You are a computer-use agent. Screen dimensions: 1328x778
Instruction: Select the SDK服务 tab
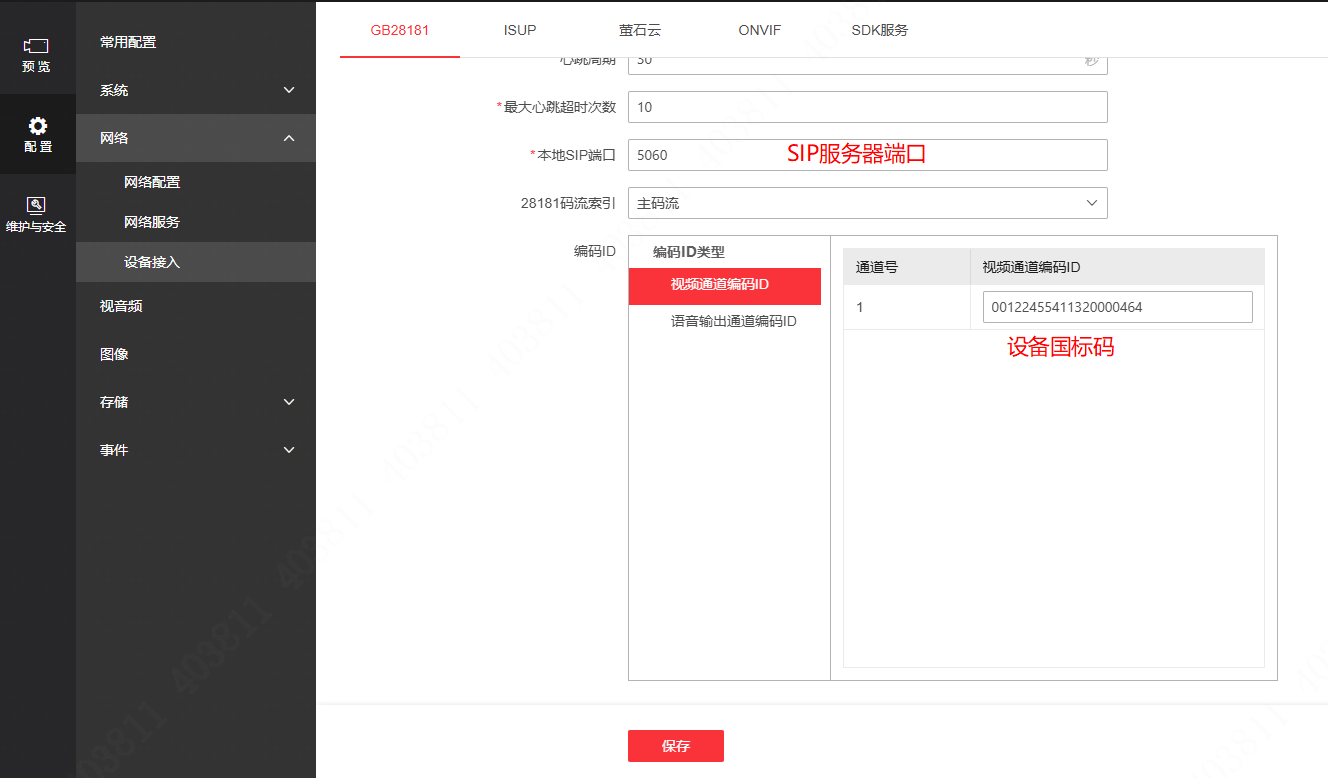880,30
